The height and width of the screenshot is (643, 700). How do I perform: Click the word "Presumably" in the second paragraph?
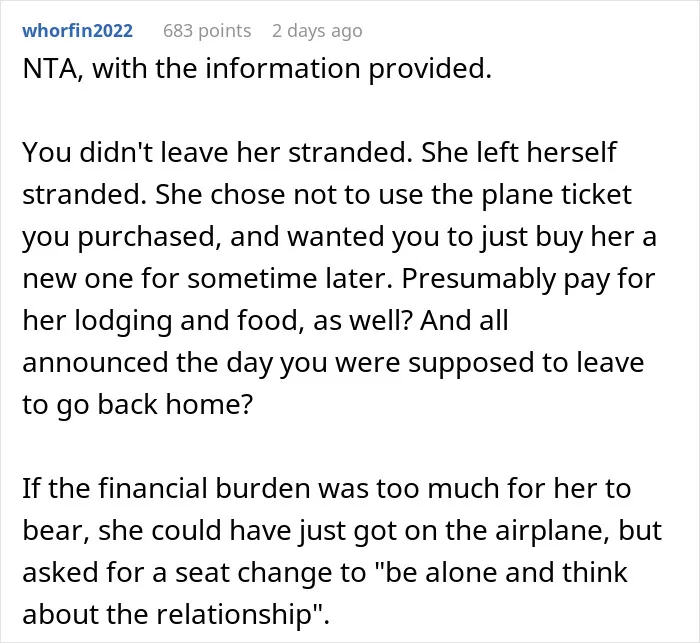[478, 280]
